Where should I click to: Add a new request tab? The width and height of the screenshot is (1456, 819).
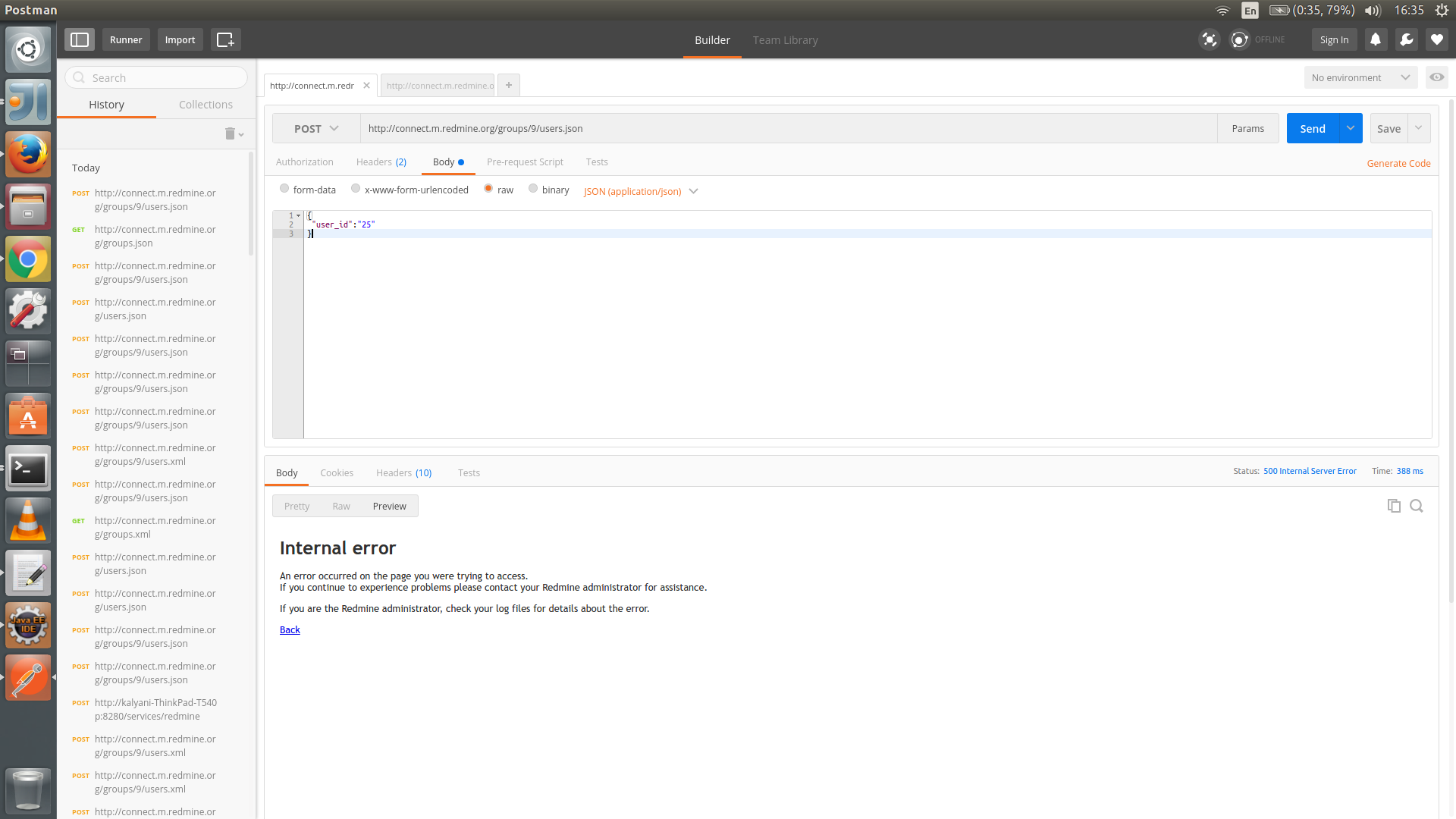click(x=509, y=85)
